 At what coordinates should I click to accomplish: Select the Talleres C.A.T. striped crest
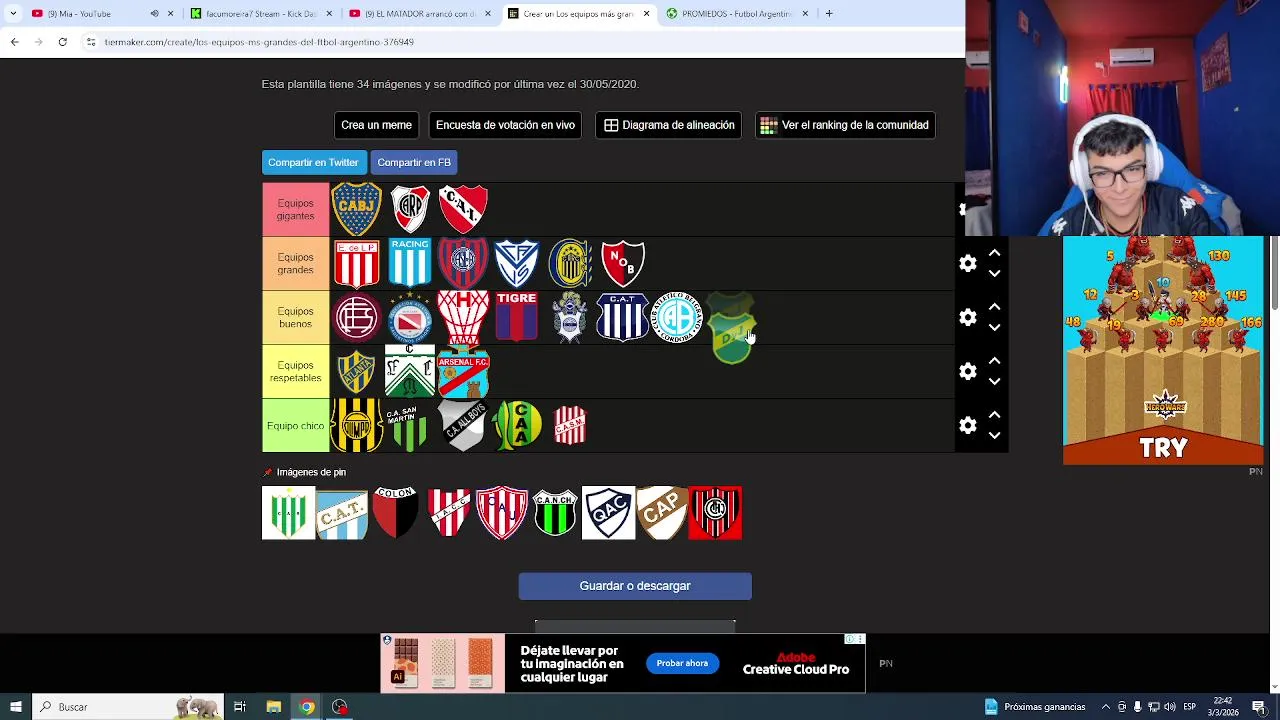[x=623, y=317]
